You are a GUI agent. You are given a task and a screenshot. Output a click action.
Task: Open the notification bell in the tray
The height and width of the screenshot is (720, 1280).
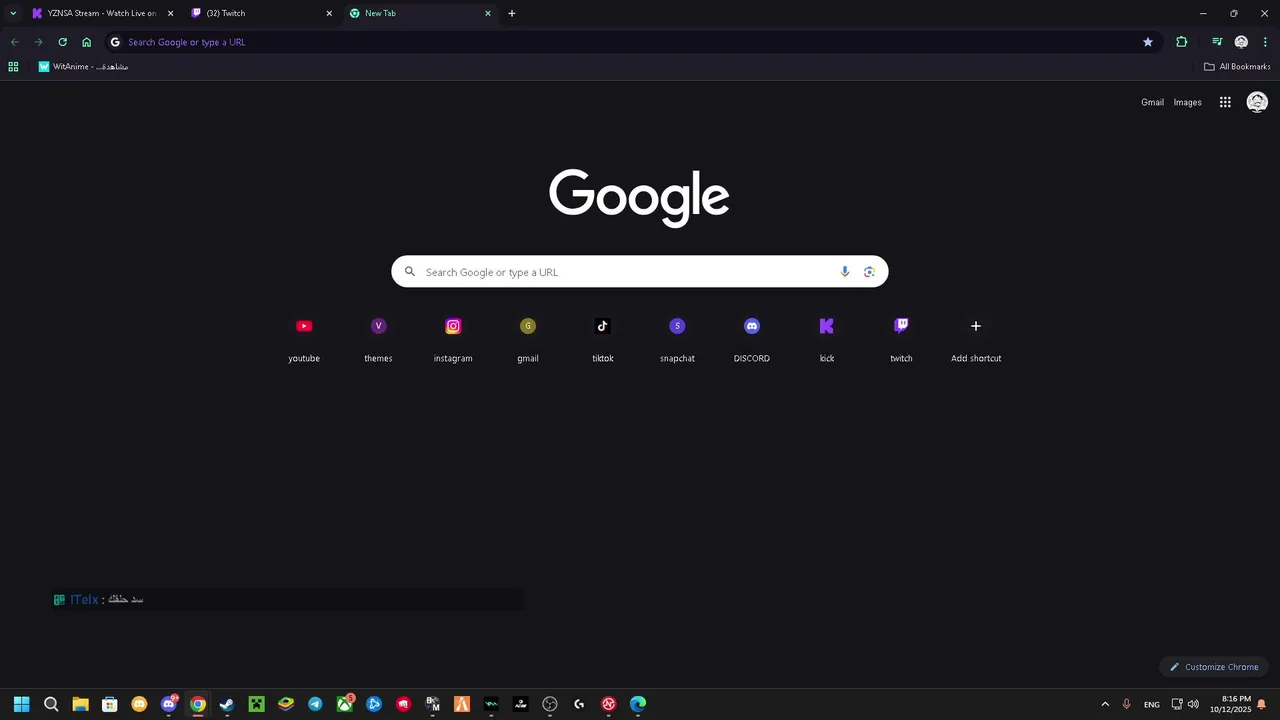pos(1262,704)
